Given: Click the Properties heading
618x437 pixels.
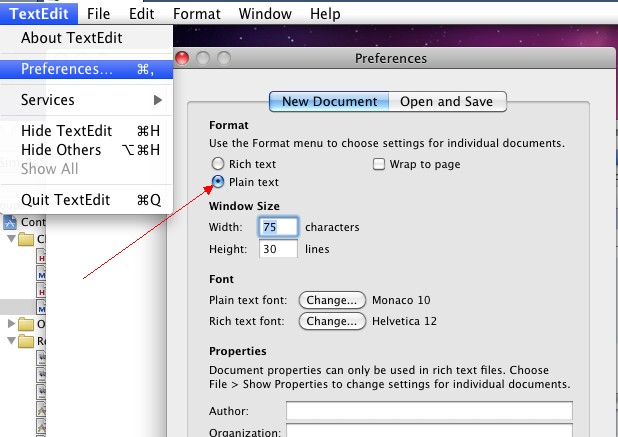Looking at the screenshot, I should coord(238,351).
